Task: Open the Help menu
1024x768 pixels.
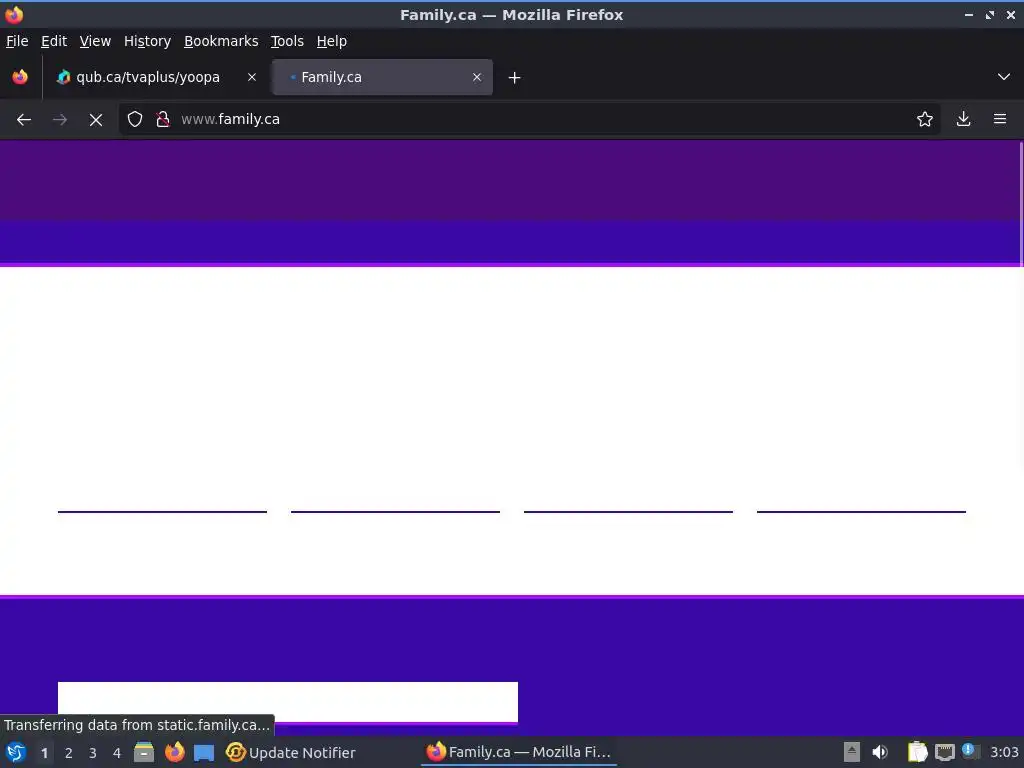Action: [331, 41]
